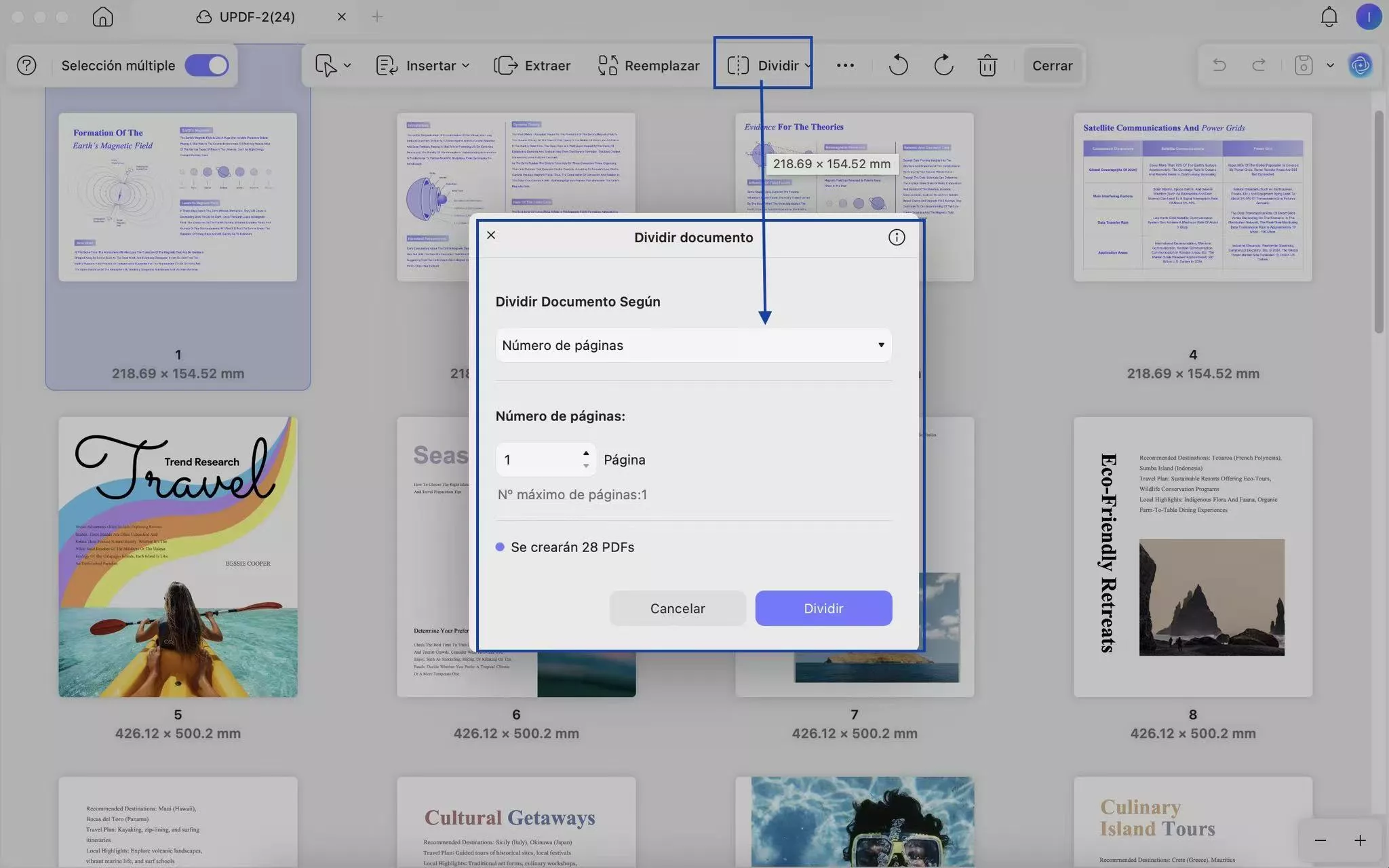Click the UPDF AI assistant icon
The image size is (1389, 868).
1360,66
